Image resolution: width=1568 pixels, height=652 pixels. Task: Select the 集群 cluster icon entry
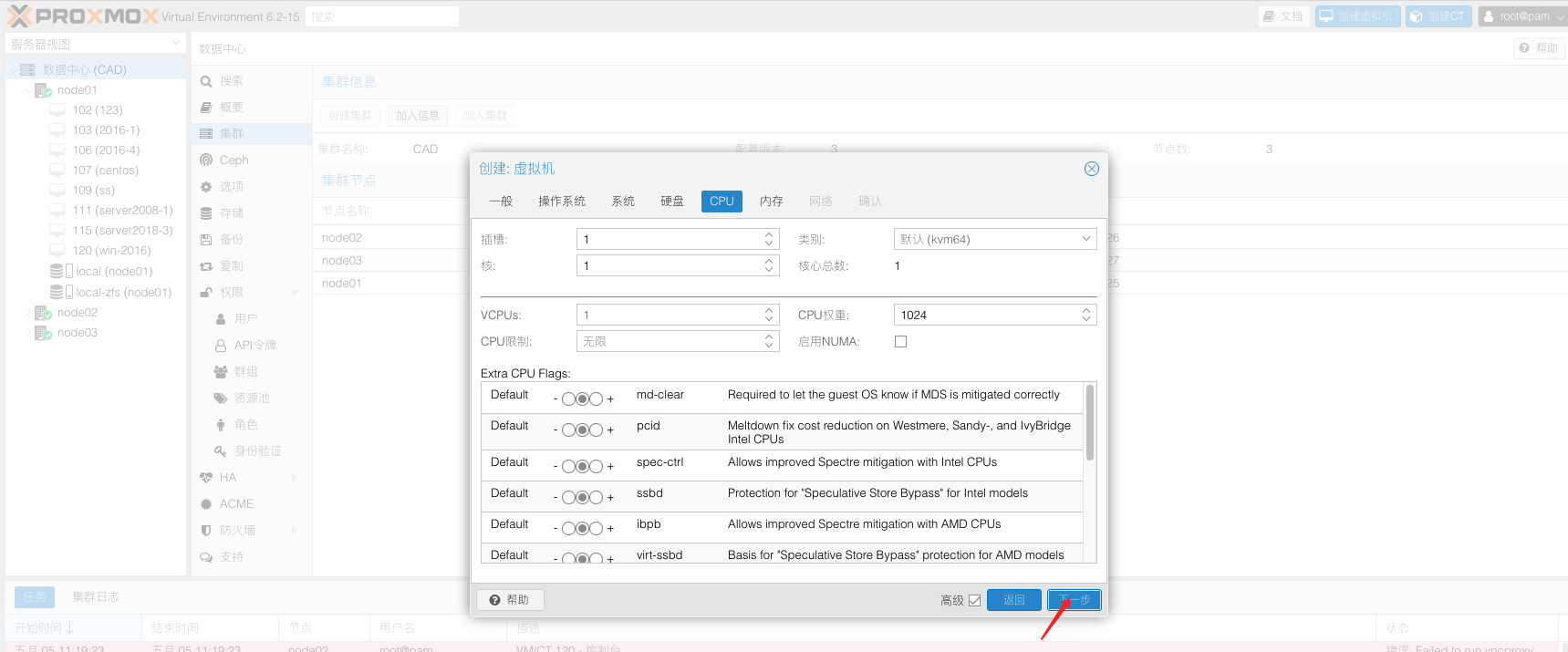(x=206, y=134)
